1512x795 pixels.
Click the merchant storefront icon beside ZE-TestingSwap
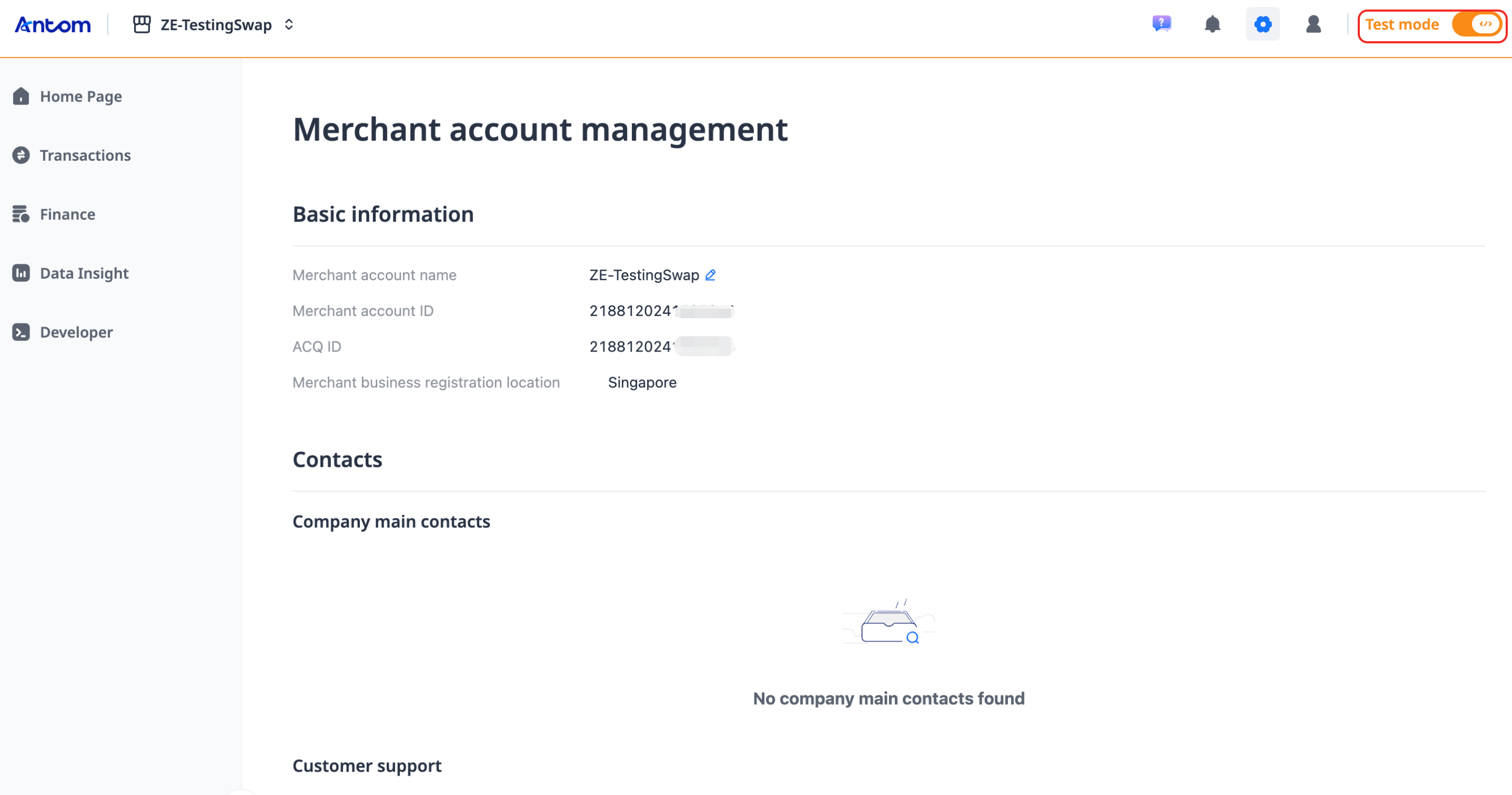click(x=142, y=24)
